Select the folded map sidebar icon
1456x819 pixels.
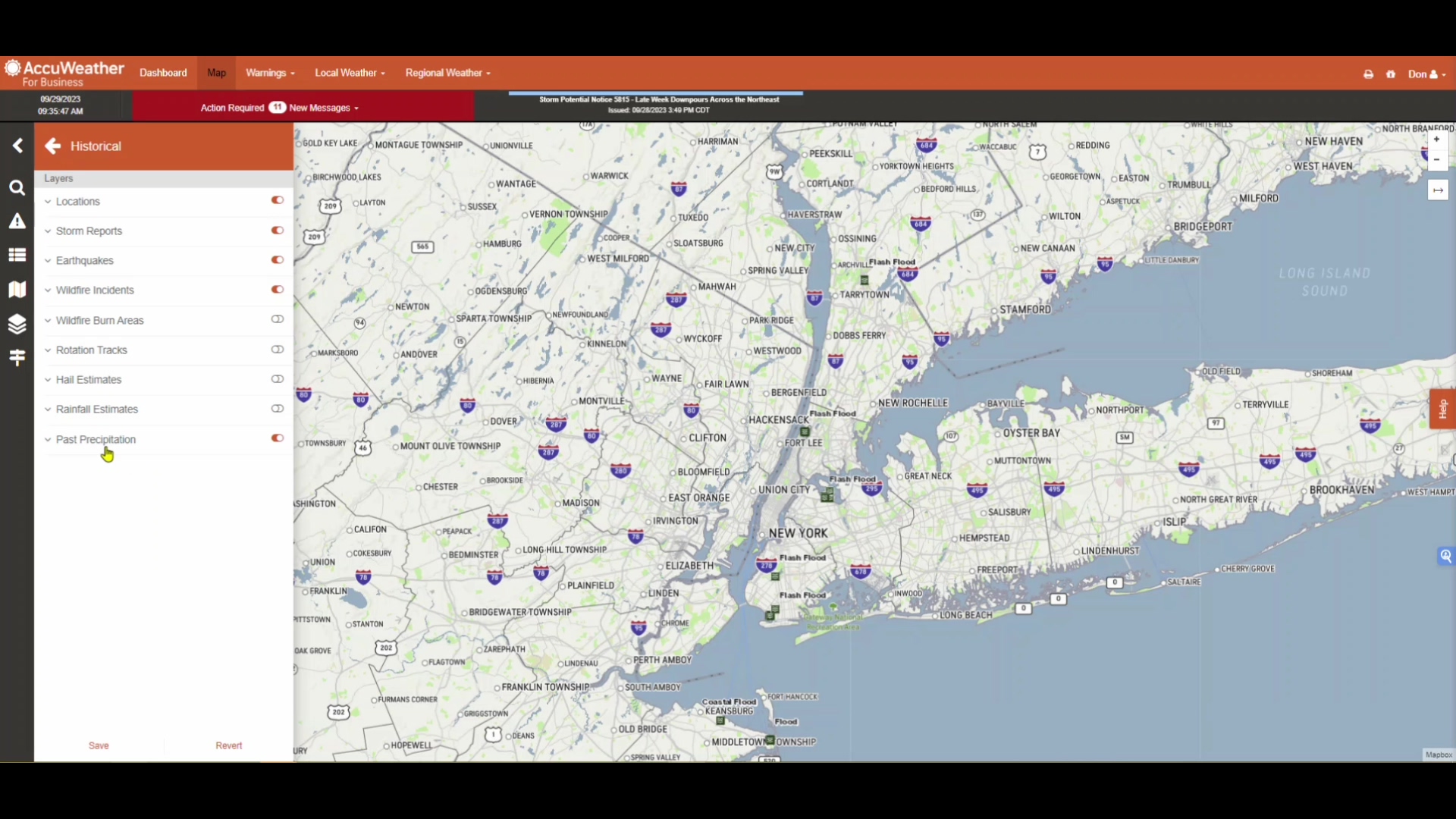pyautogui.click(x=17, y=290)
